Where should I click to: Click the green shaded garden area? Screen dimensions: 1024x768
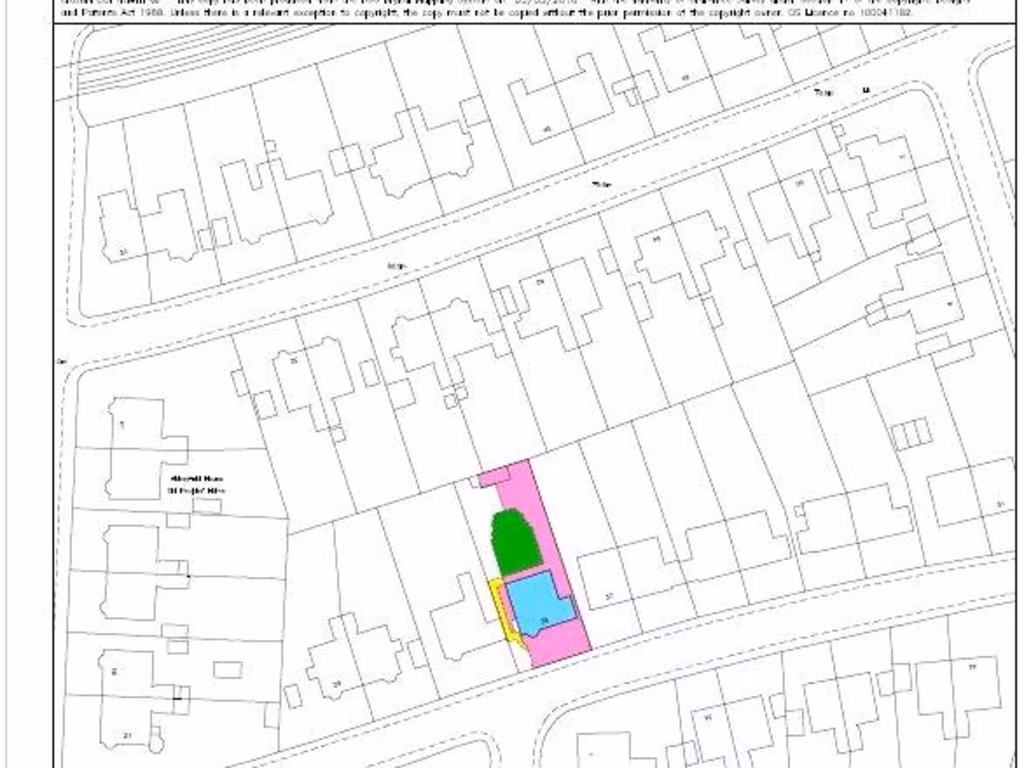point(514,540)
